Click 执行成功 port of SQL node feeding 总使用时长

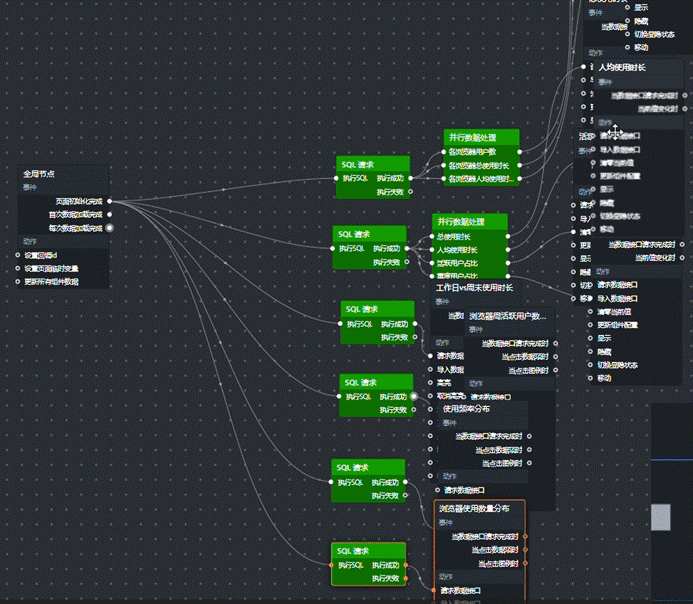(x=407, y=248)
